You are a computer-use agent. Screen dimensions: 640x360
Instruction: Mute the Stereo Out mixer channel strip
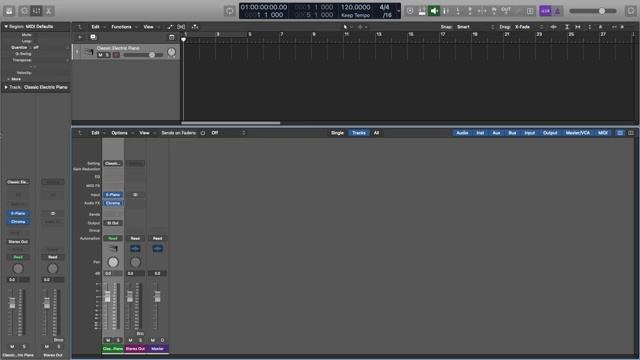coord(130,340)
